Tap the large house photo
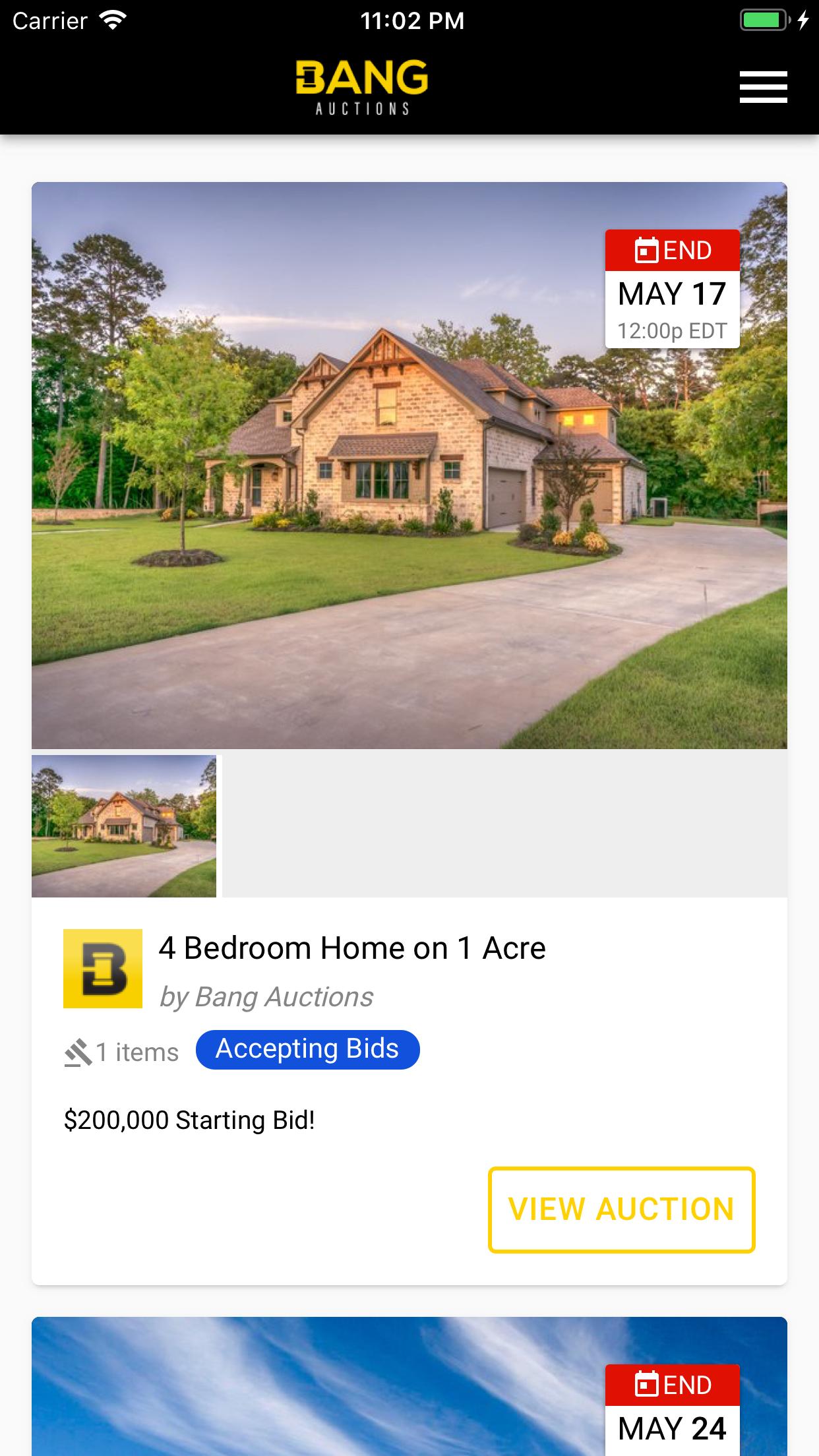Screen dimensions: 819x1456 409,466
